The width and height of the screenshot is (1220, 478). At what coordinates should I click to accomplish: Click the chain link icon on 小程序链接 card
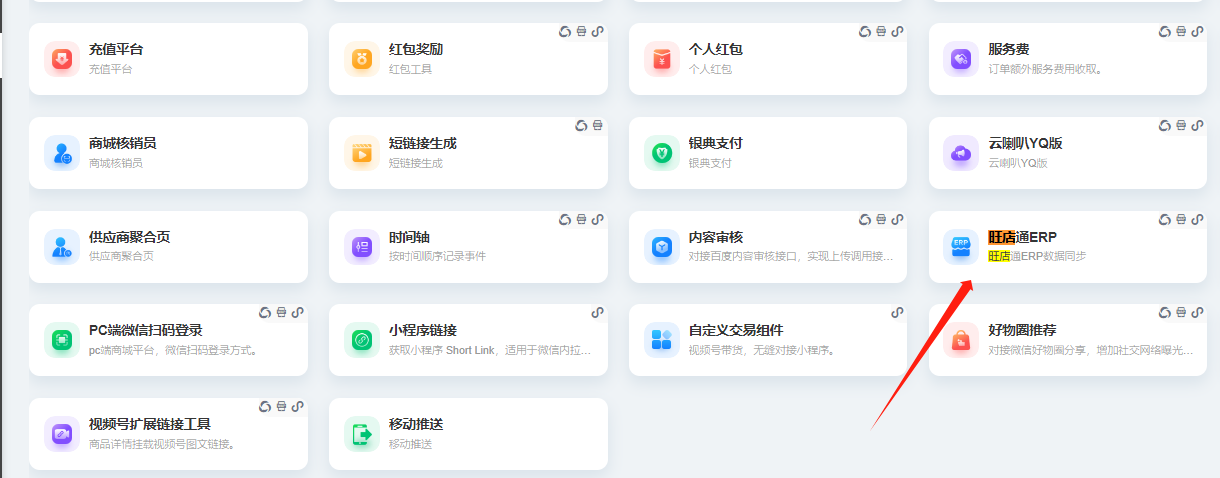pos(597,313)
